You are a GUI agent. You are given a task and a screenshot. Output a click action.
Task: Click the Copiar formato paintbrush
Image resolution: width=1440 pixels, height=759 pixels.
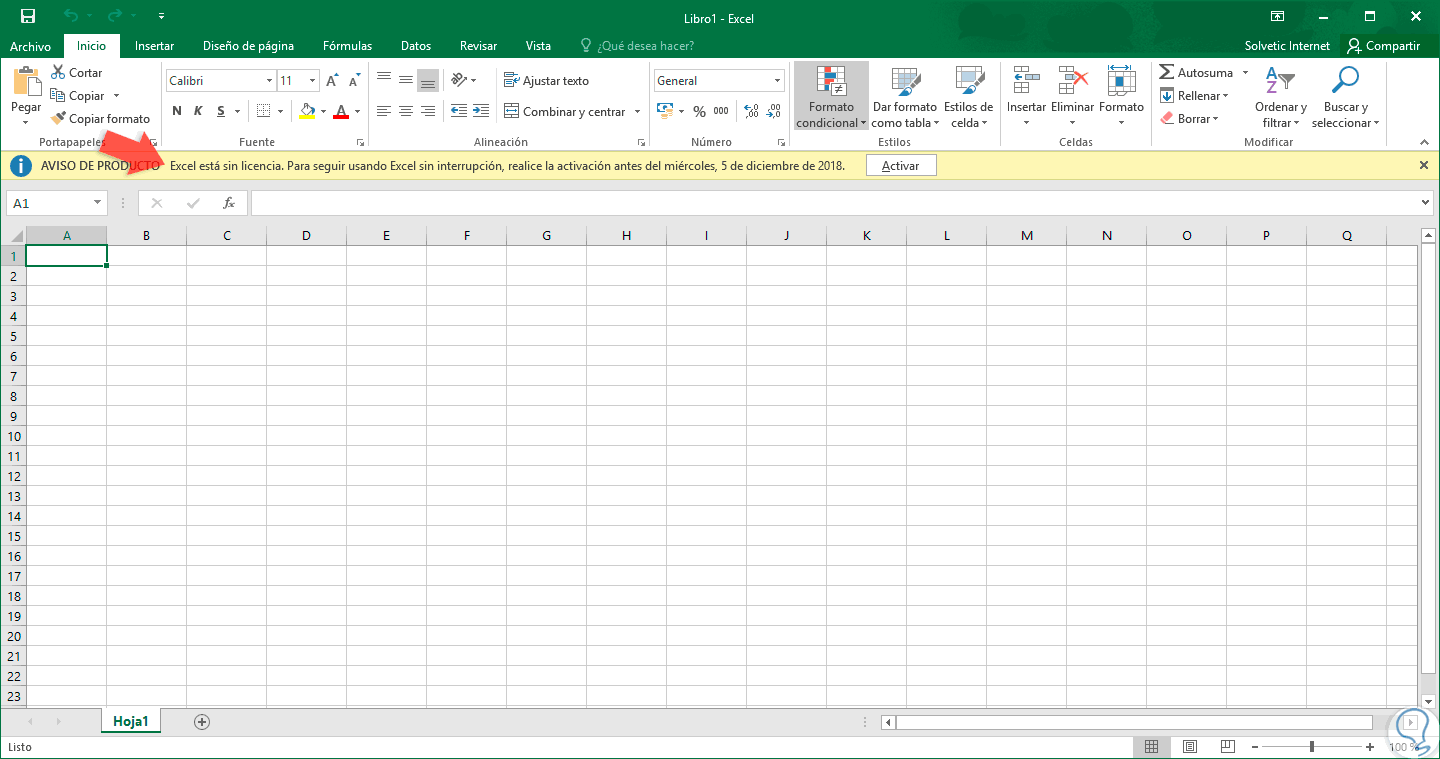coord(100,119)
